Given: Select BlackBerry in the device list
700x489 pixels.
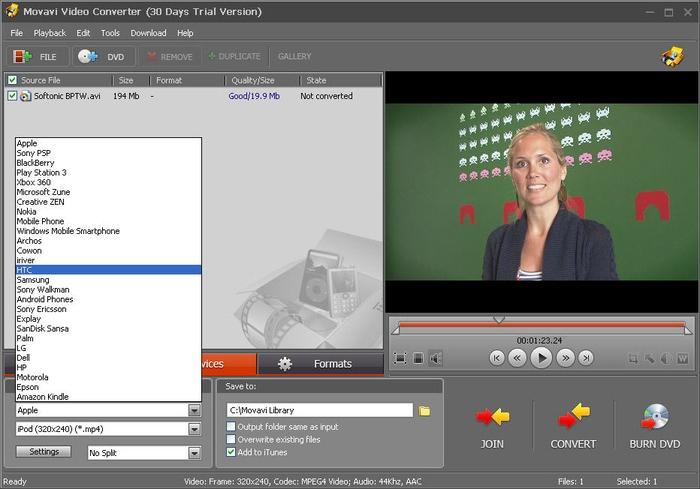Looking at the screenshot, I should pos(108,163).
